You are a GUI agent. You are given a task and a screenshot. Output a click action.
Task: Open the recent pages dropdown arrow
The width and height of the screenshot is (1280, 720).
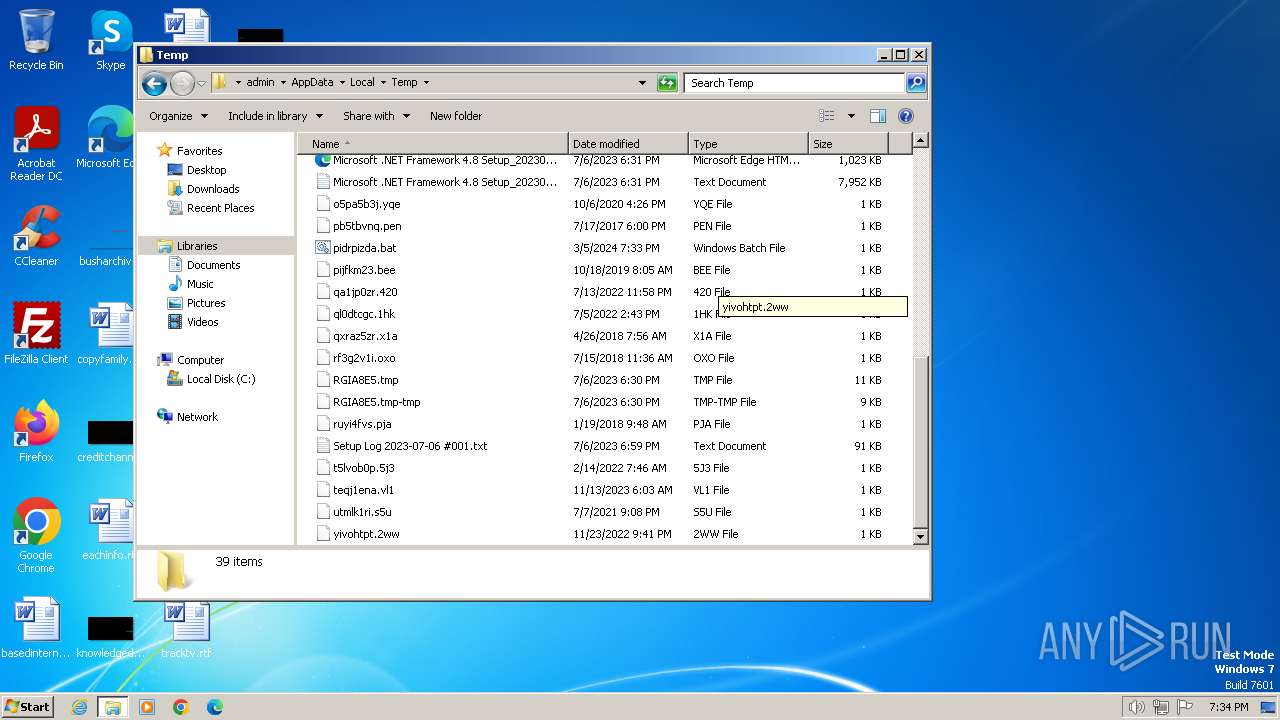coord(201,83)
